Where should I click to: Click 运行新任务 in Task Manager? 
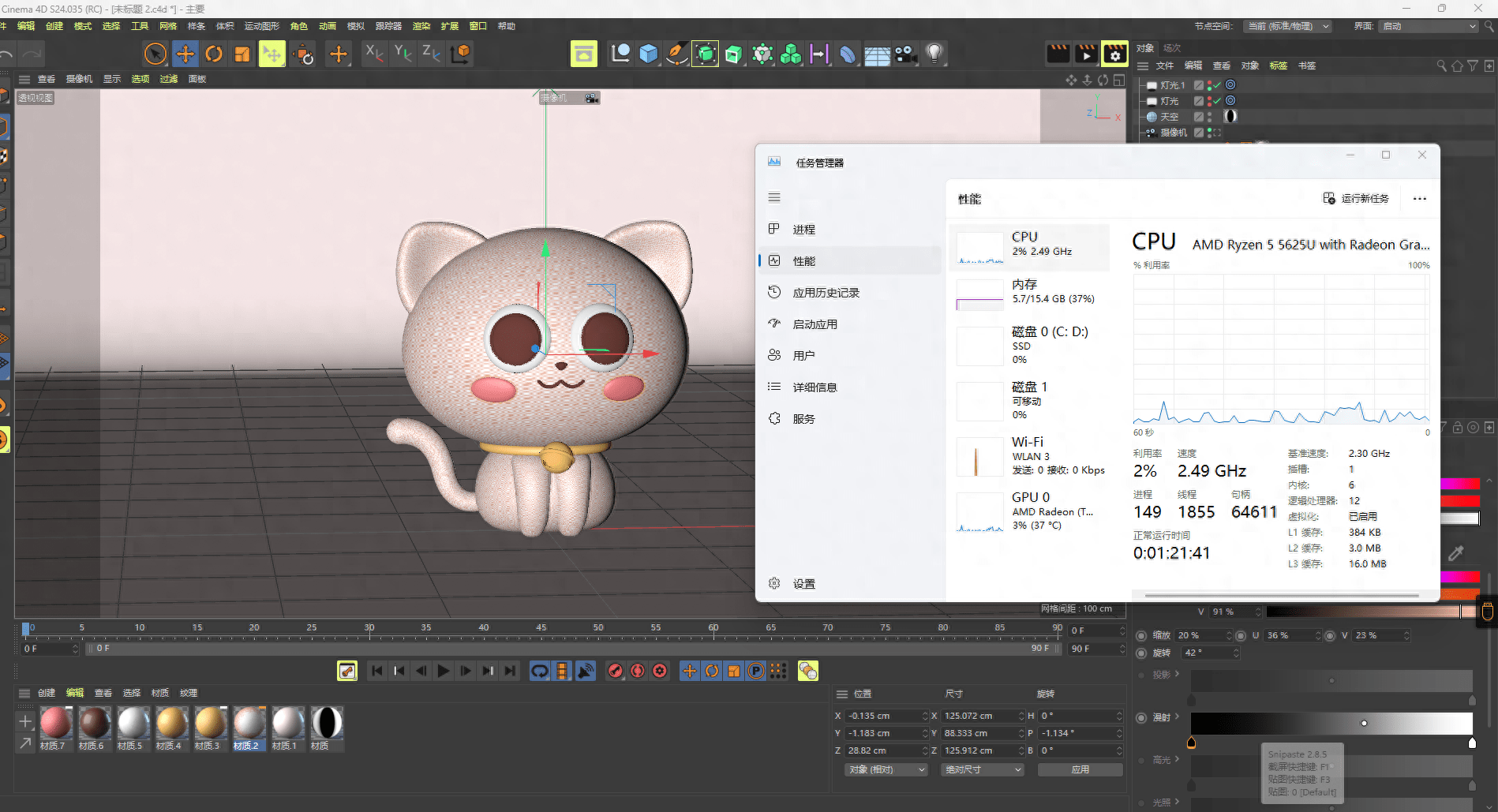click(x=1356, y=199)
